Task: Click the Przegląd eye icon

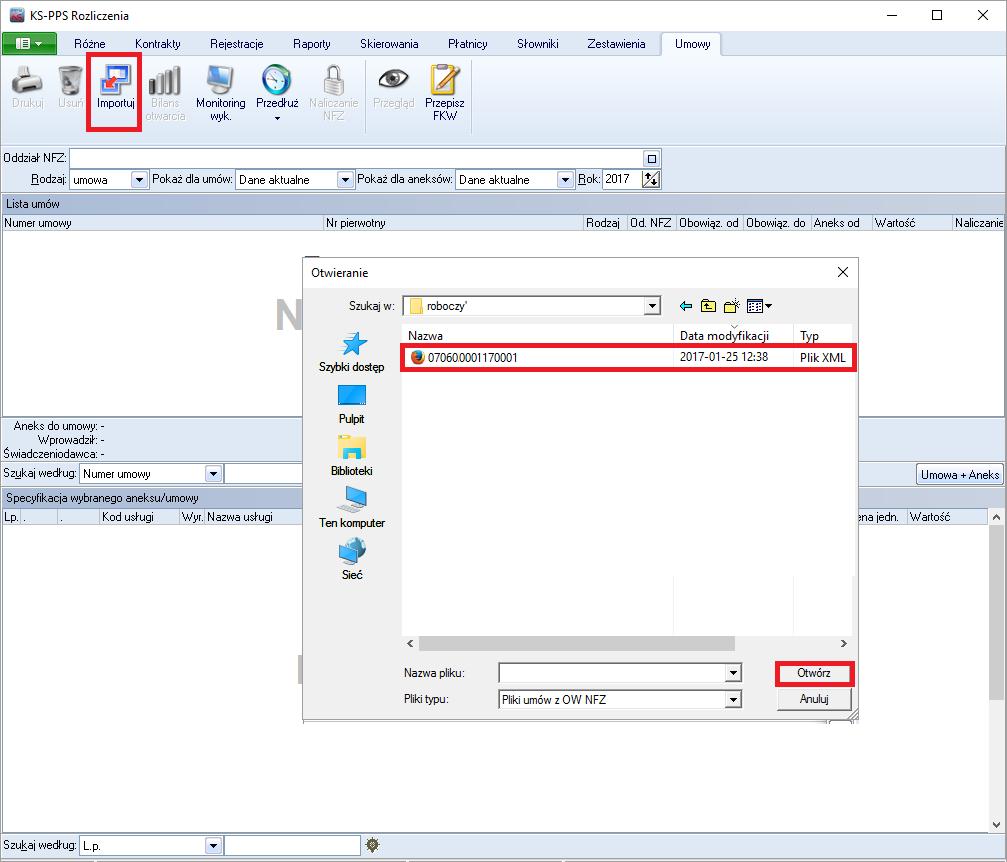Action: pyautogui.click(x=393, y=79)
